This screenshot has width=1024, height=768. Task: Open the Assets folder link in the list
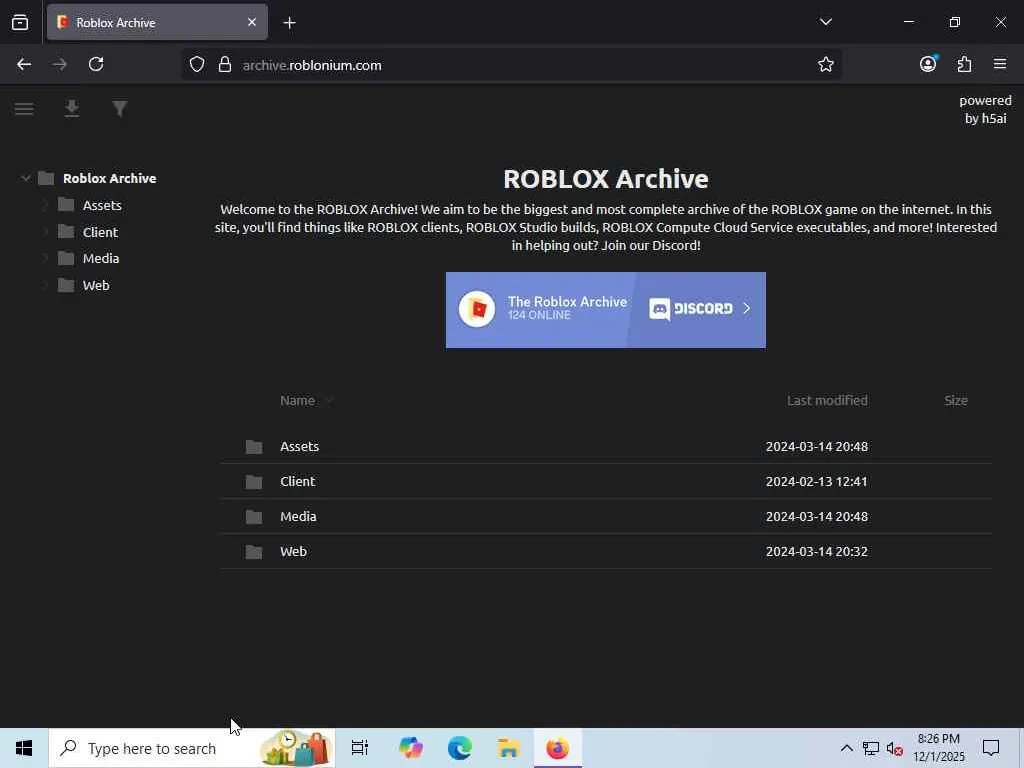click(x=300, y=447)
